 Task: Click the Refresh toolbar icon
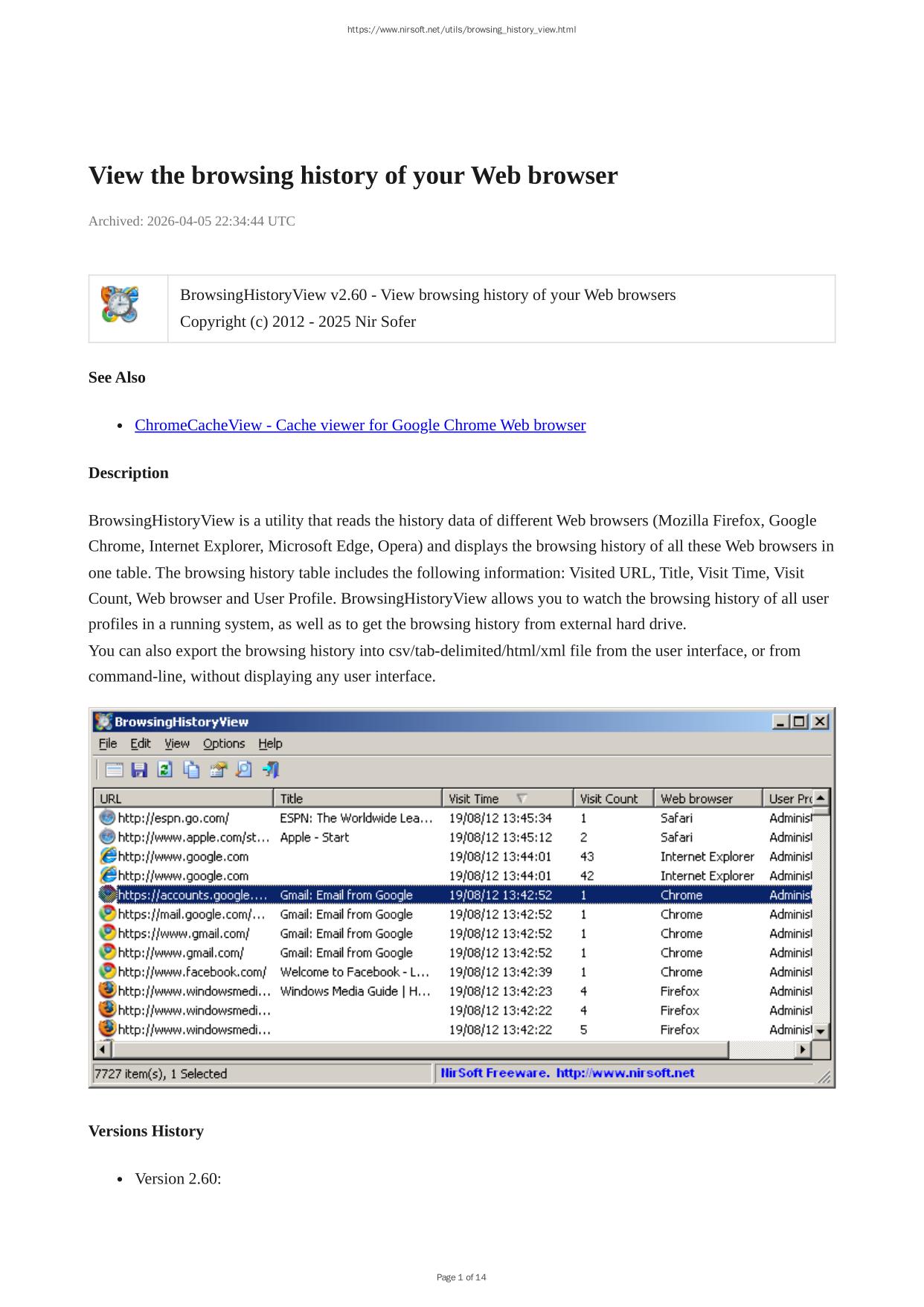pyautogui.click(x=165, y=770)
